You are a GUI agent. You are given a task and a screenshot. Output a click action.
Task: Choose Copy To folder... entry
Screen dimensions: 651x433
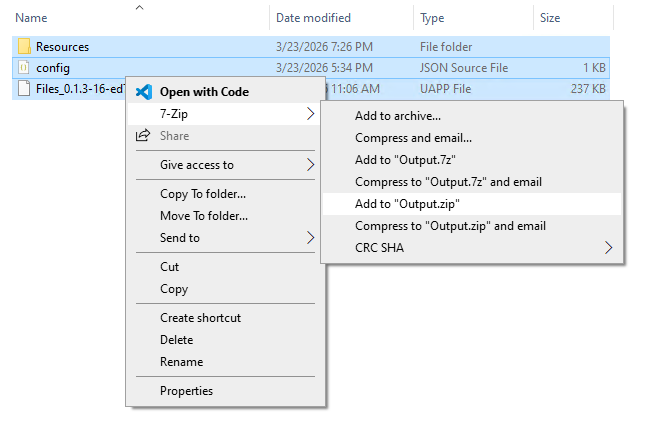(x=203, y=194)
